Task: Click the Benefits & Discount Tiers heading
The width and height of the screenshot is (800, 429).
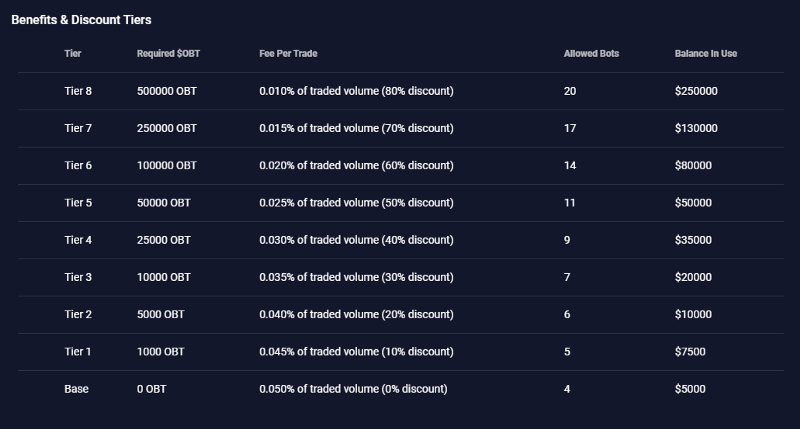Action: point(81,19)
